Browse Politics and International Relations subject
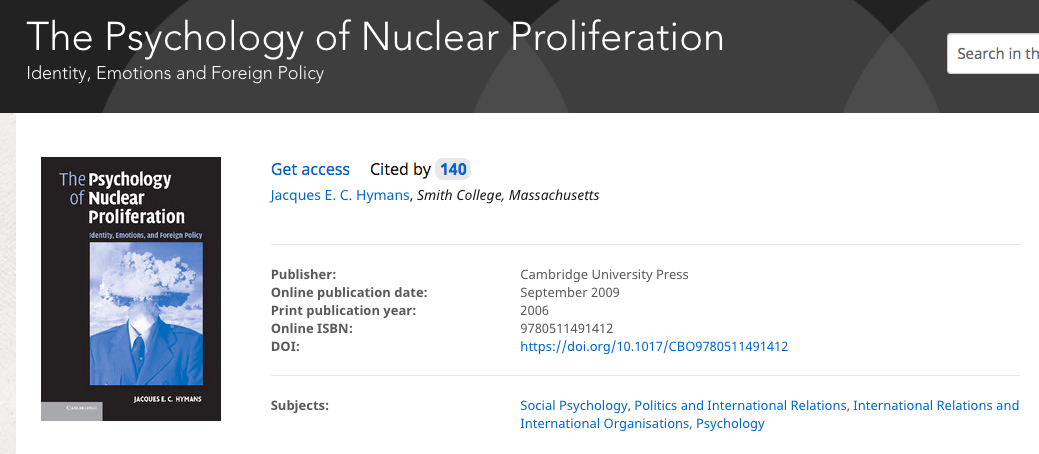The width and height of the screenshot is (1039, 454). [x=740, y=406]
